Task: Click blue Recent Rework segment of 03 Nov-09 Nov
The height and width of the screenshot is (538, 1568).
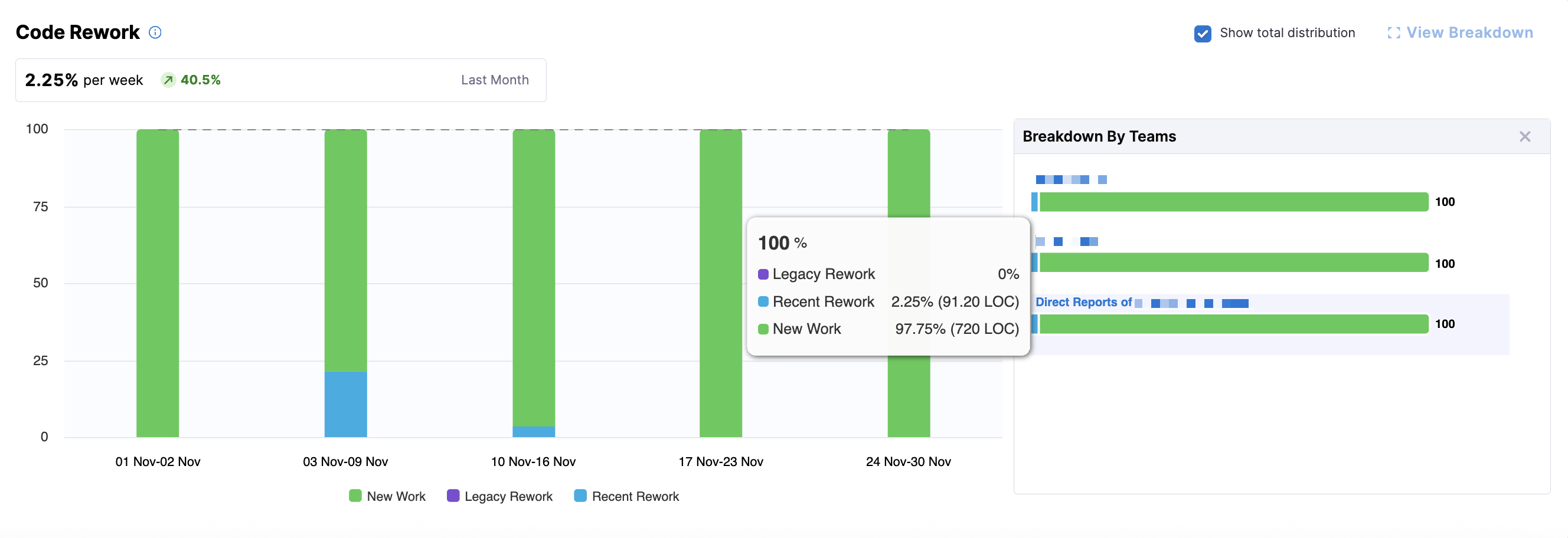Action: click(x=345, y=403)
